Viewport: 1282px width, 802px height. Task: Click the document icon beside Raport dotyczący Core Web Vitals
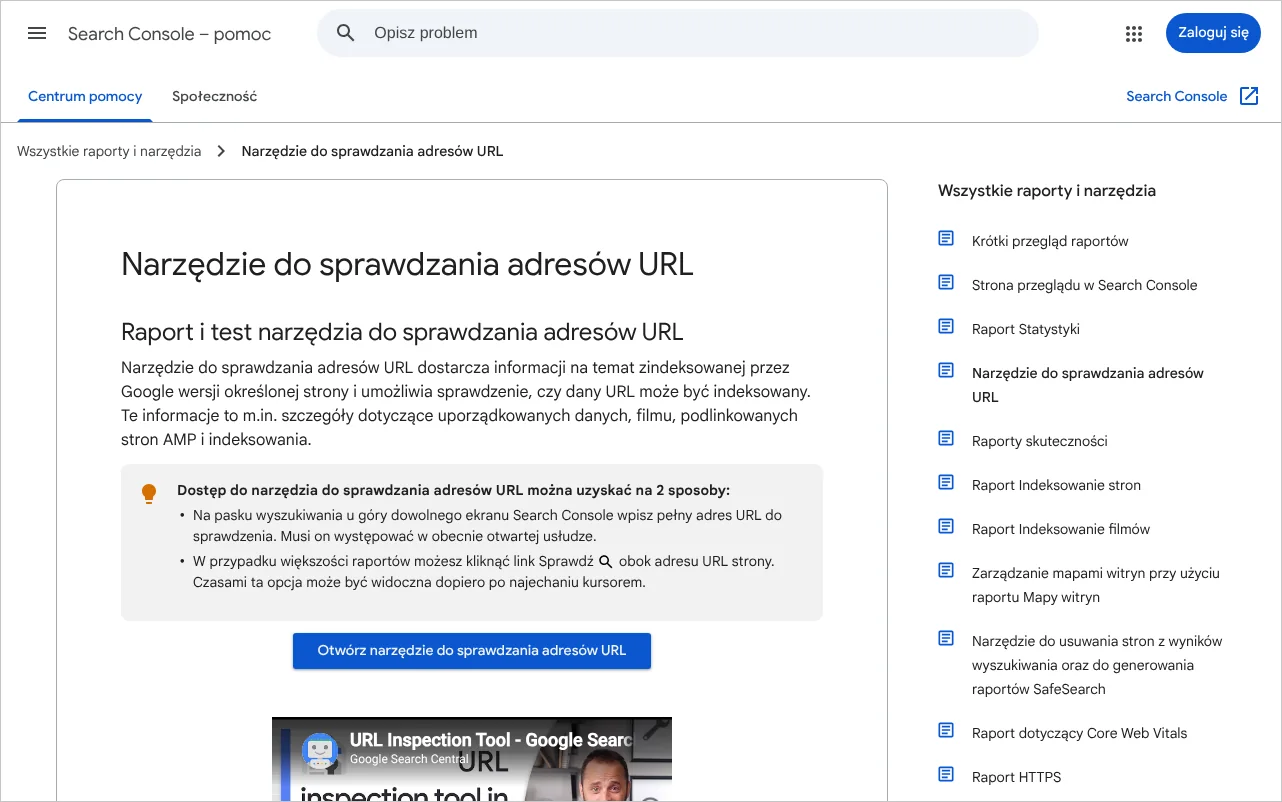click(x=946, y=730)
